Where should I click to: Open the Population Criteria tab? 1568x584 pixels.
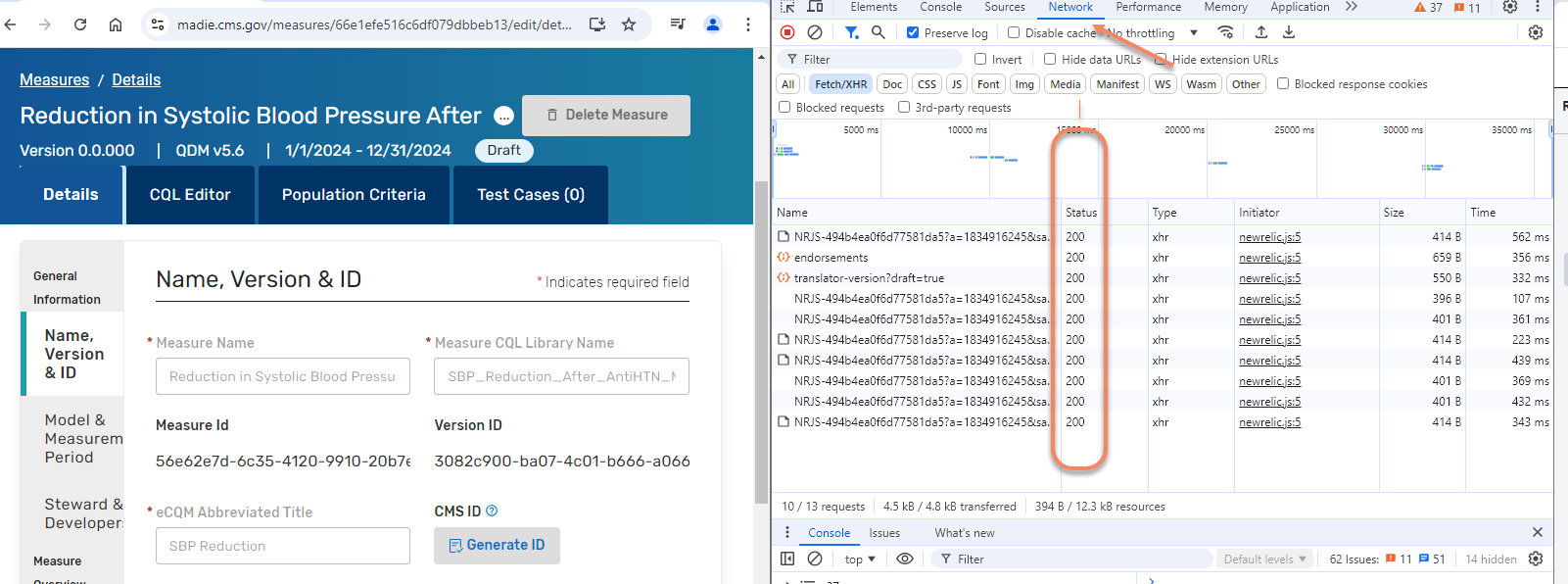click(x=354, y=194)
